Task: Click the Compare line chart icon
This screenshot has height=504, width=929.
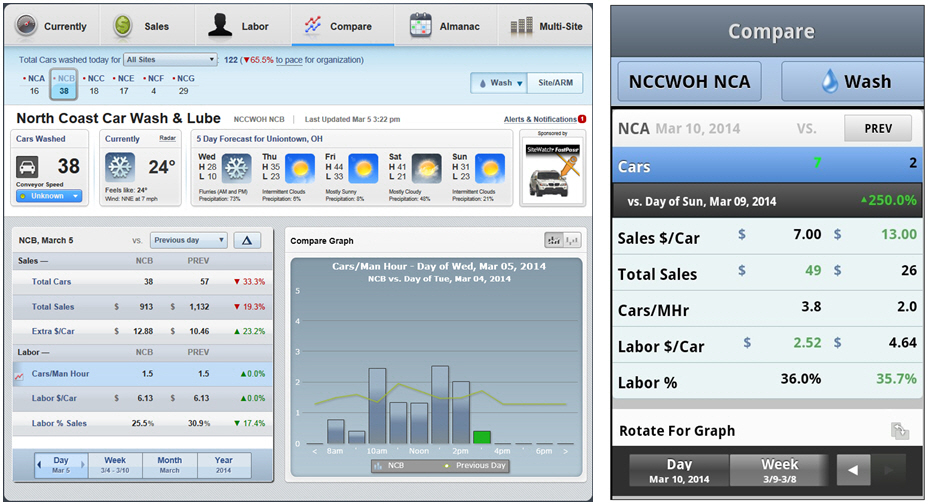Action: tap(313, 25)
